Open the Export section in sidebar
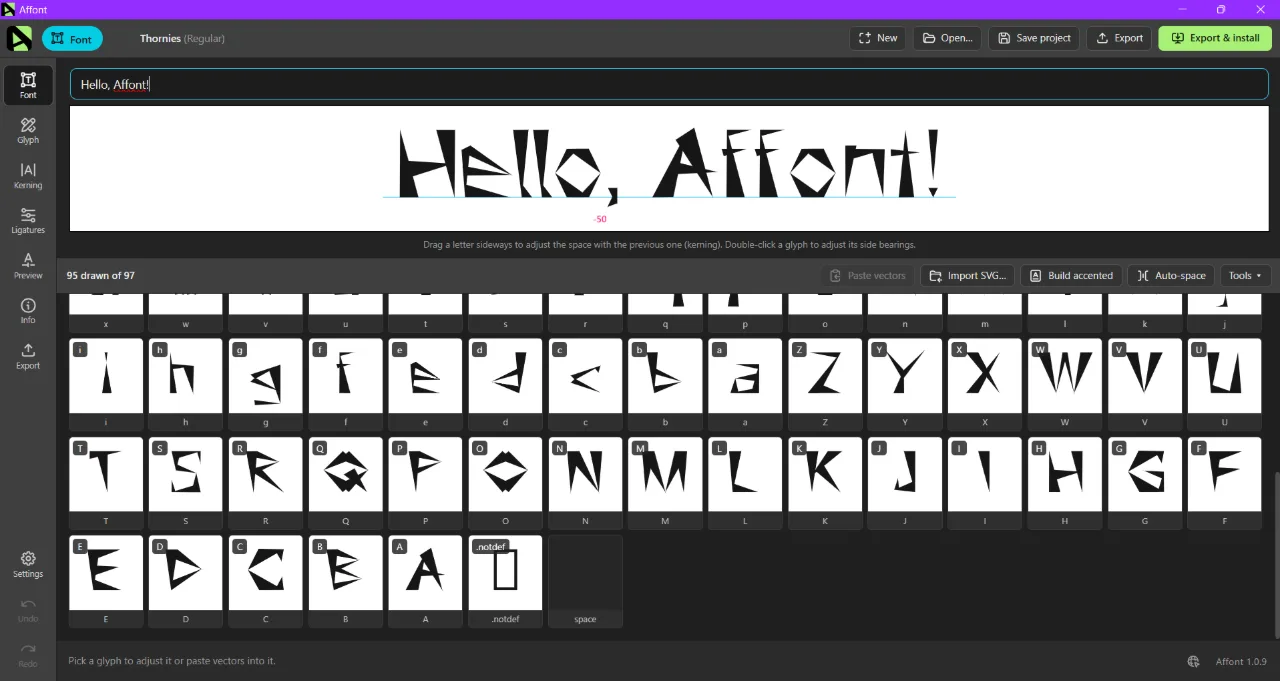 click(x=28, y=356)
